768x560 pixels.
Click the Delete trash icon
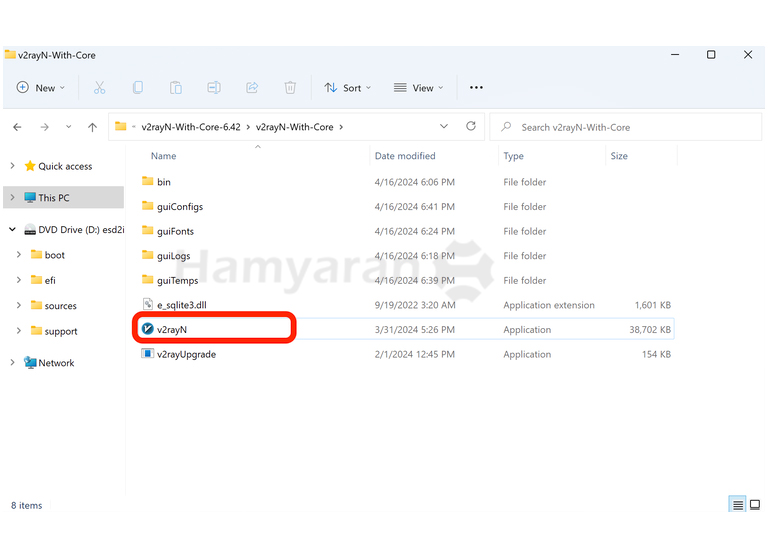[x=289, y=88]
